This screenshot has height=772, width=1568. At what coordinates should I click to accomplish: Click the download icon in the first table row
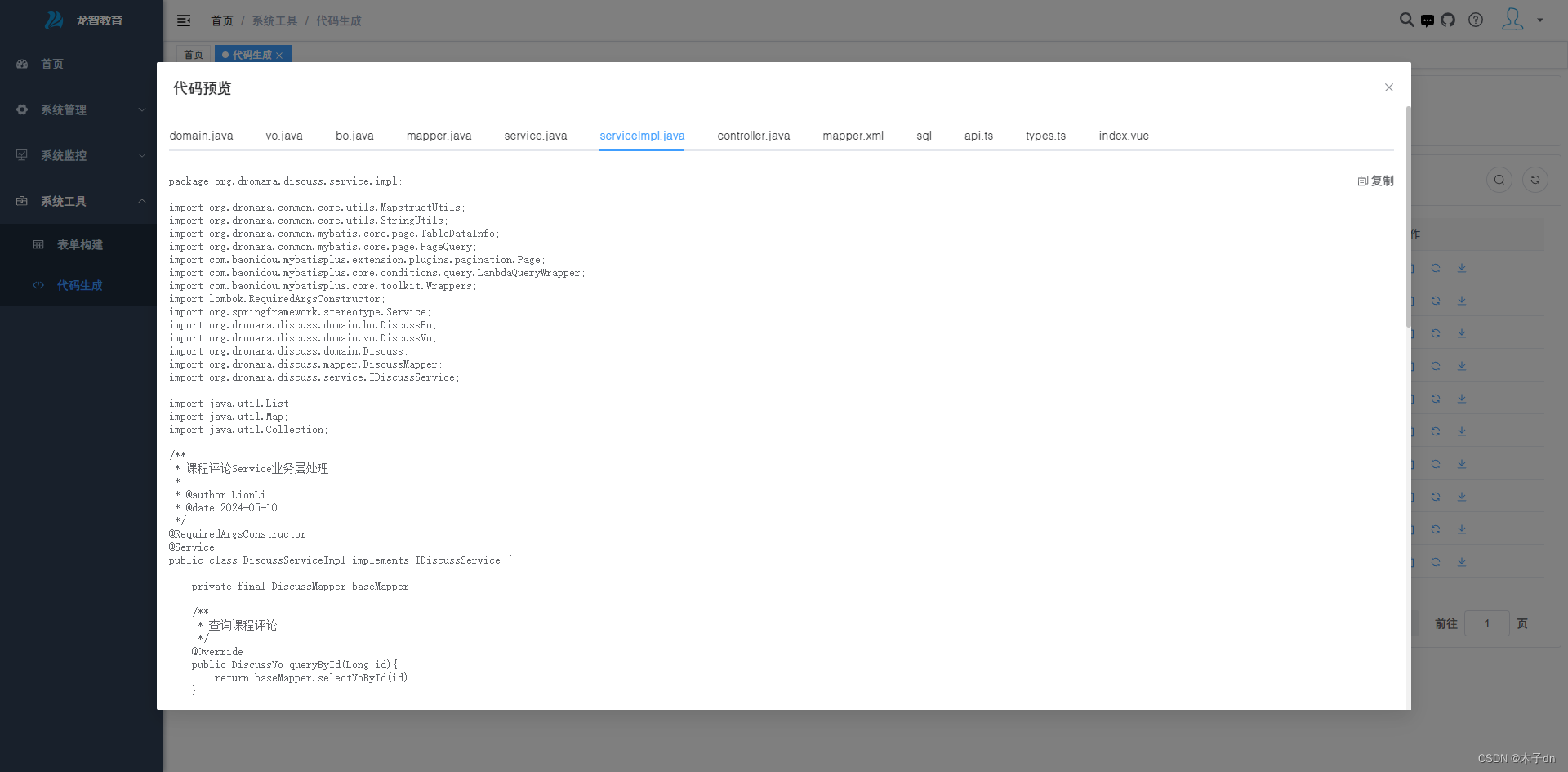click(x=1462, y=268)
